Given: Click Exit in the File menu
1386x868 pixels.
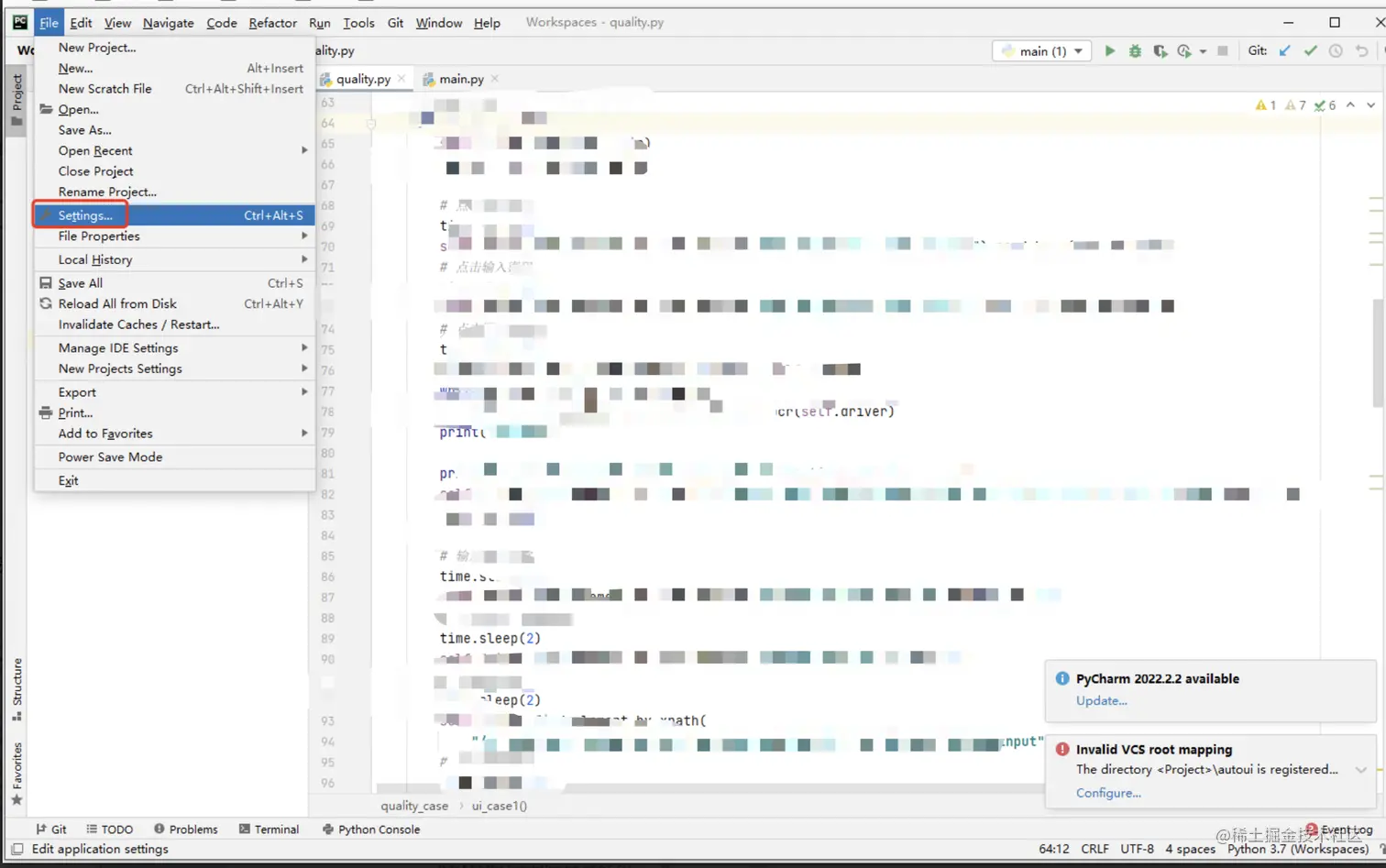Looking at the screenshot, I should 174,480.
